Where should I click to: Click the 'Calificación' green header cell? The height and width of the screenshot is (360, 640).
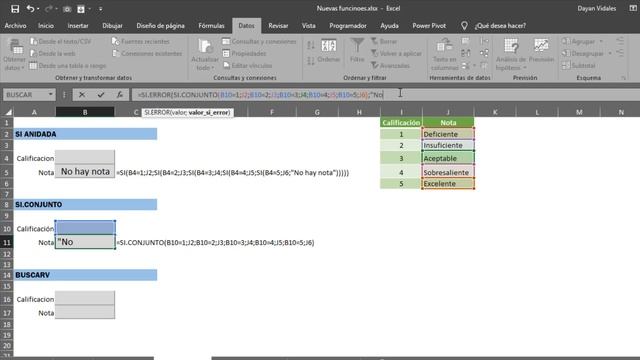401,122
